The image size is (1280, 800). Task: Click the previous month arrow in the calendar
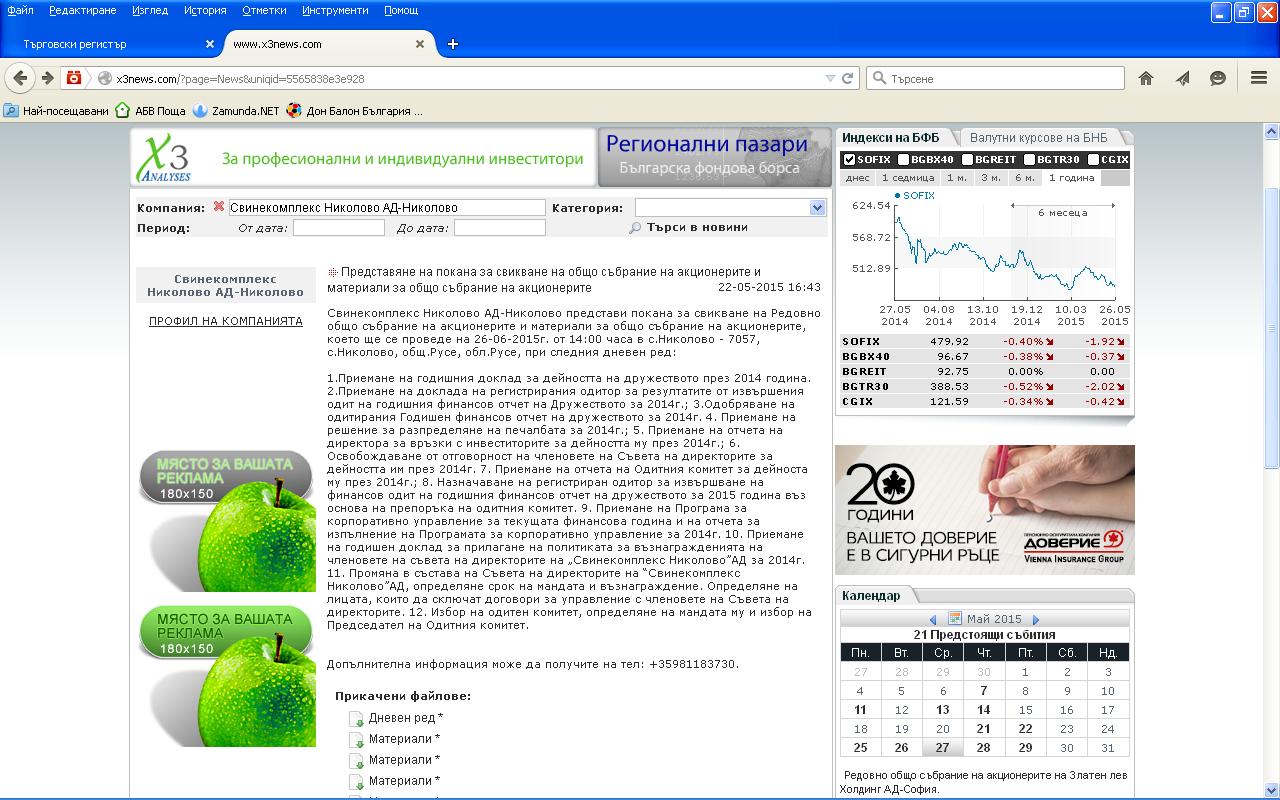pyautogui.click(x=933, y=620)
